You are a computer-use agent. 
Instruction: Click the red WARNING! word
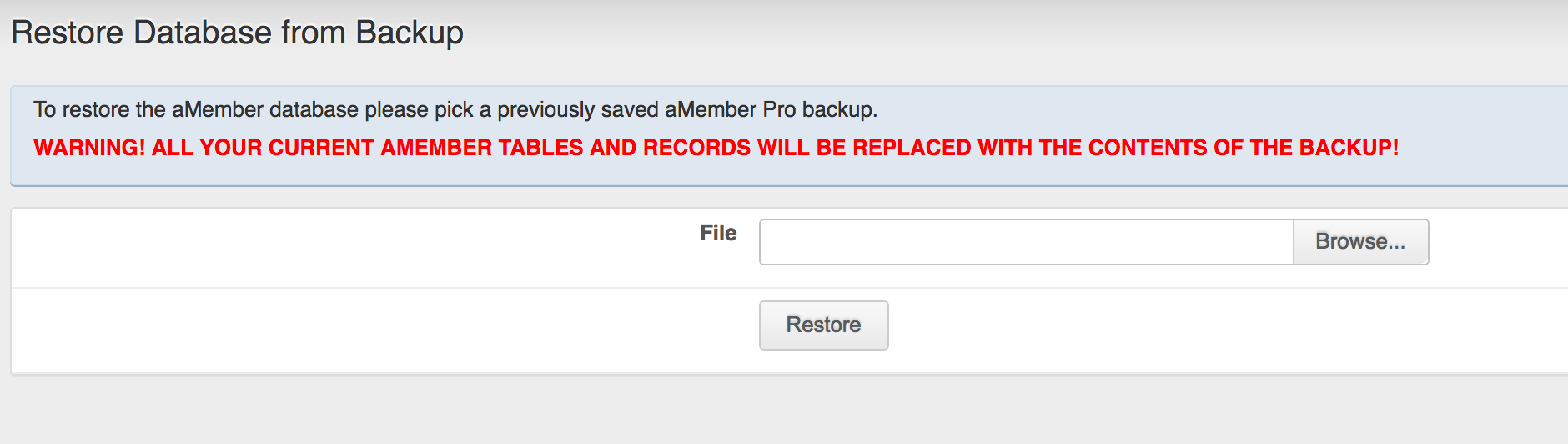pyautogui.click(x=89, y=148)
